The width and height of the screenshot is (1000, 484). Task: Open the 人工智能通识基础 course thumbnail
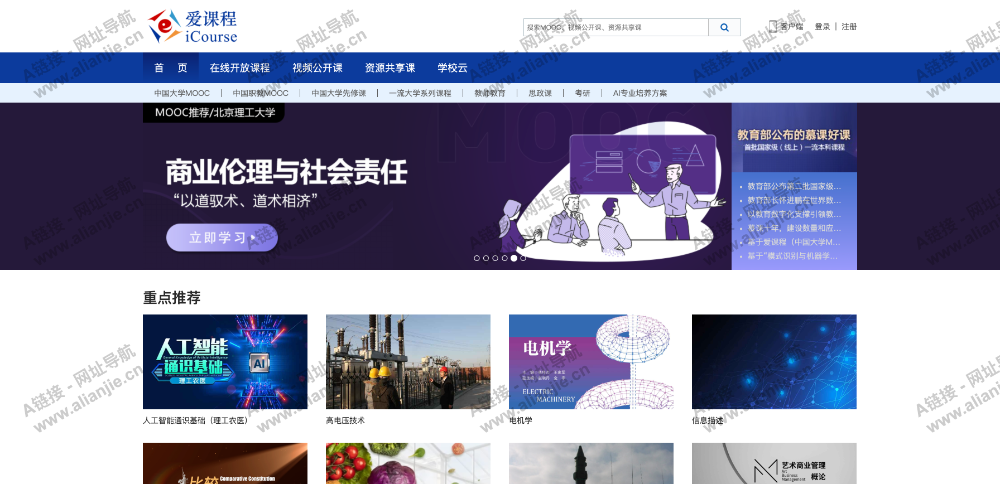[225, 362]
